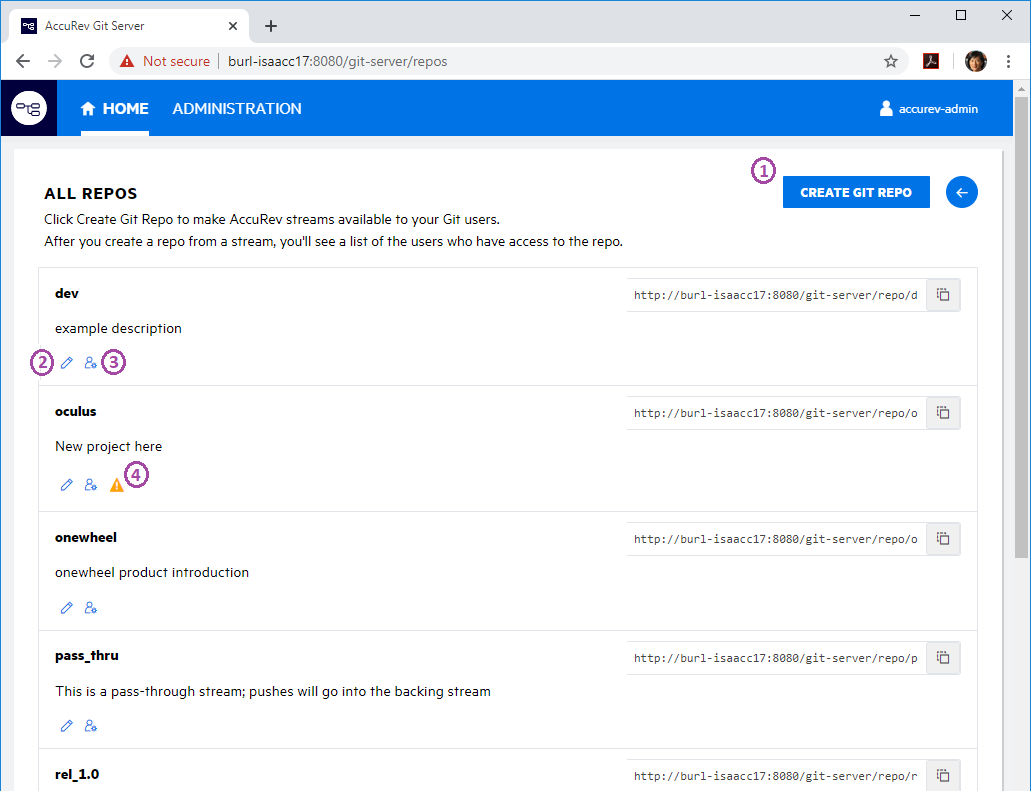This screenshot has height=791, width=1031.
Task: Copy the pass_thru repo URL
Action: (x=942, y=658)
